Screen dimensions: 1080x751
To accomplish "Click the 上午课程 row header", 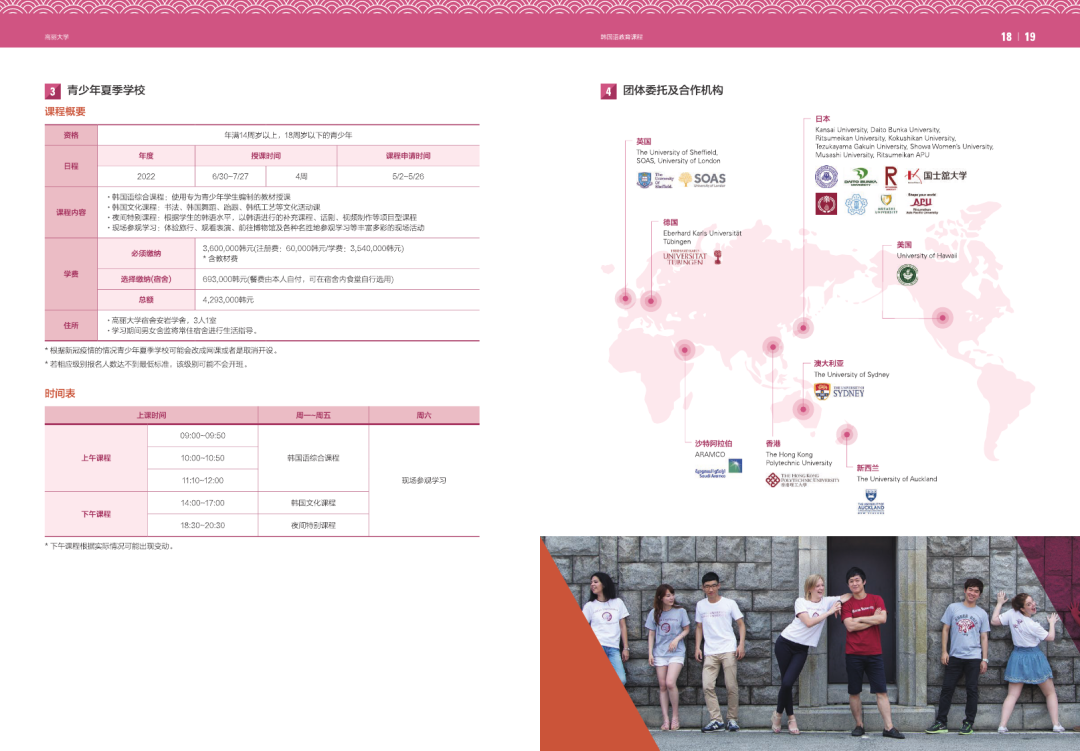I will coord(96,457).
